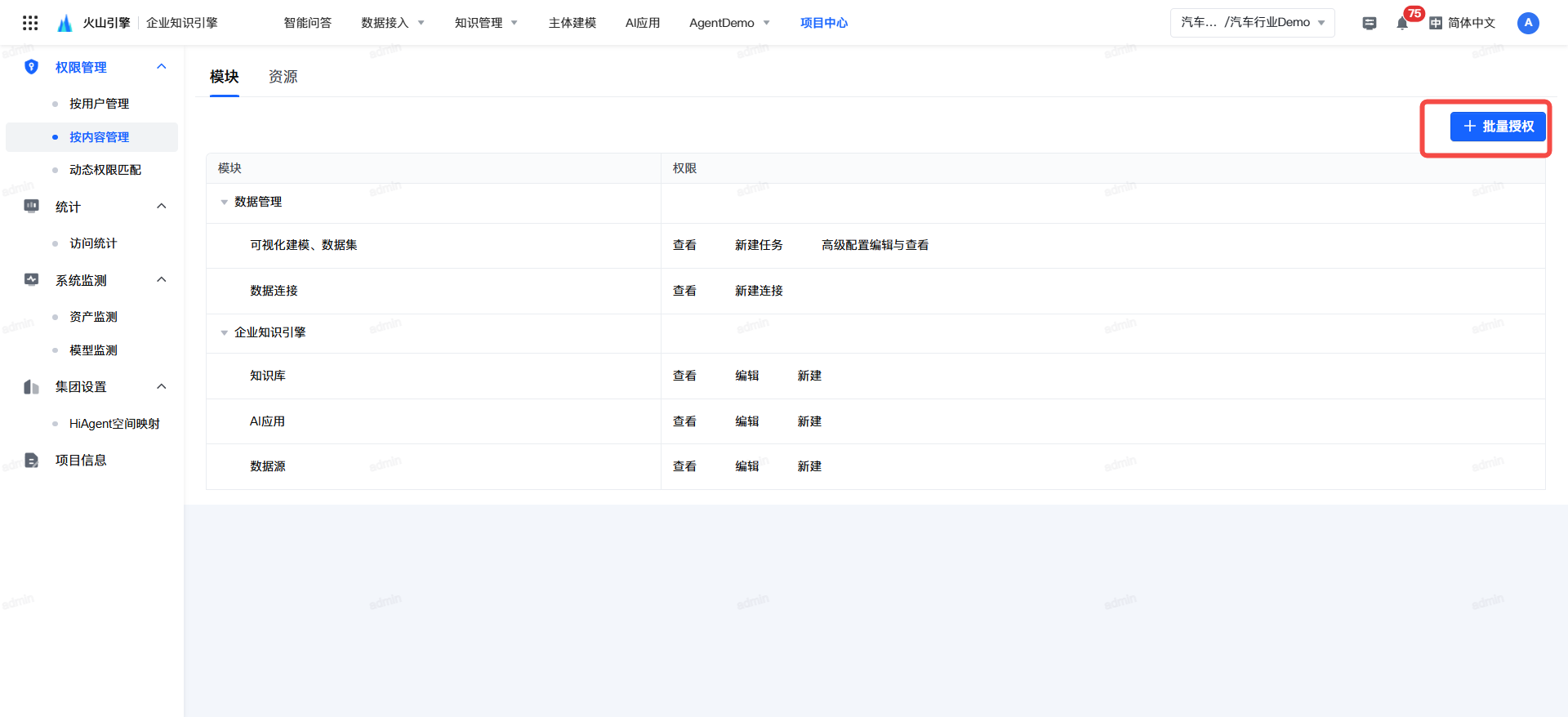The image size is (1568, 717).
Task: Collapse the 统计 sidebar section chevron
Action: pyautogui.click(x=162, y=207)
